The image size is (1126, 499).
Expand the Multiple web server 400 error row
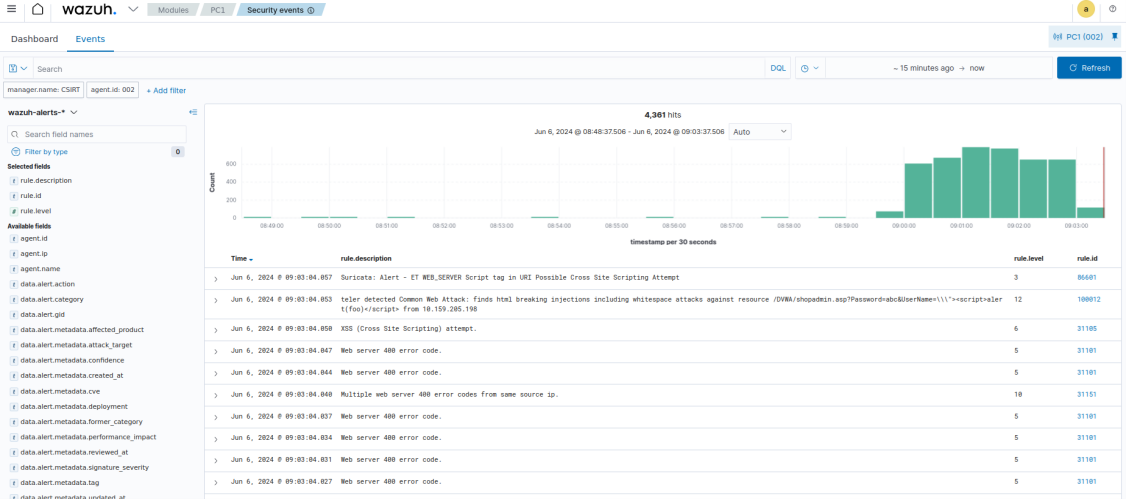[x=215, y=395]
